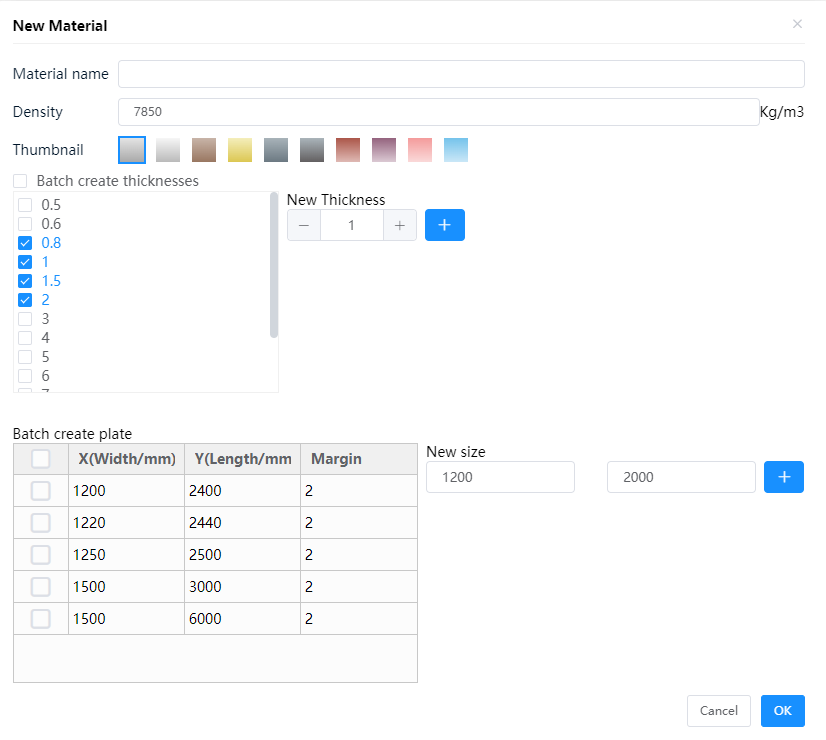Click the thickness list scrollbar
The image size is (826, 740).
click(273, 265)
